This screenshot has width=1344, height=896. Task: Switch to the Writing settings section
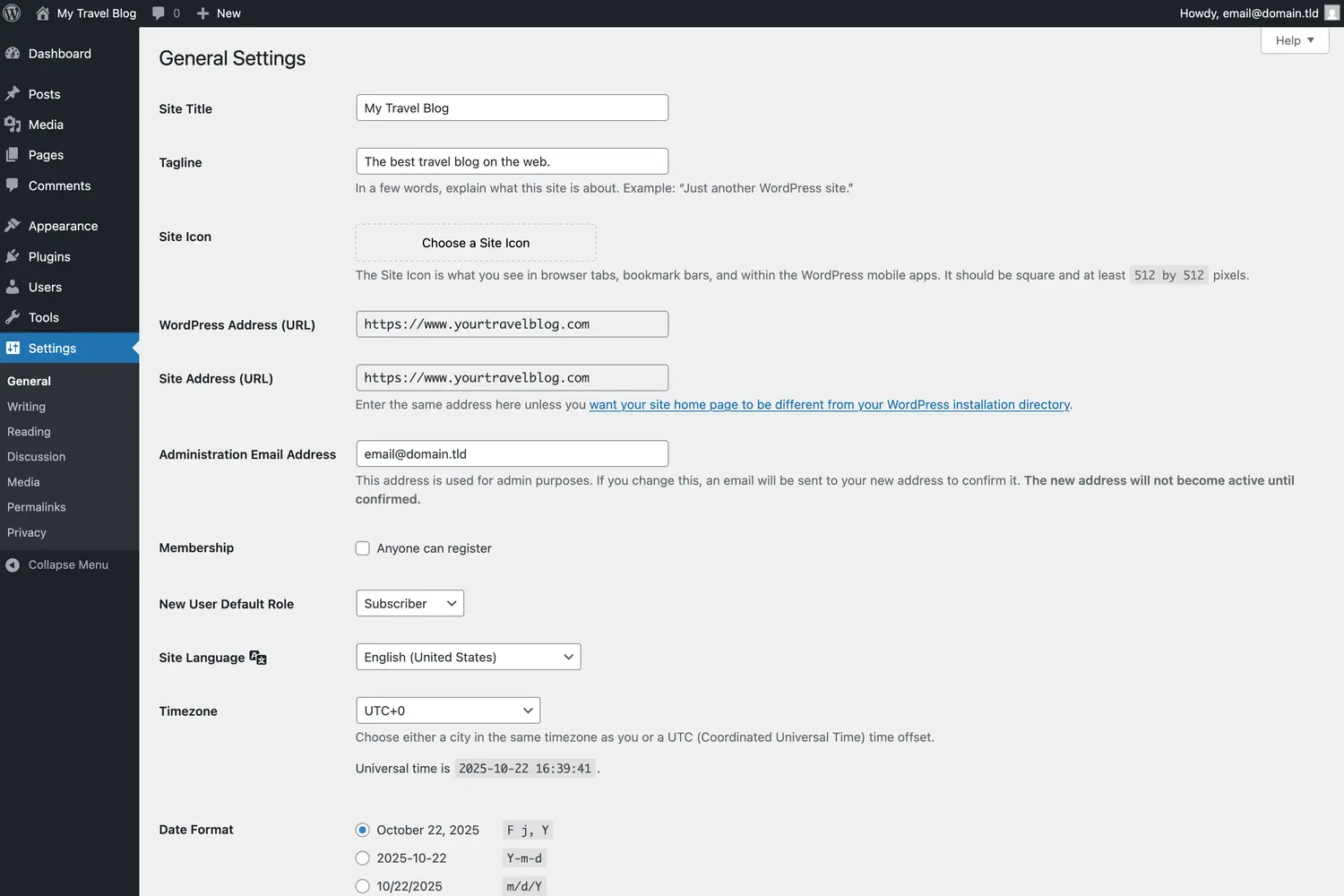(x=26, y=406)
